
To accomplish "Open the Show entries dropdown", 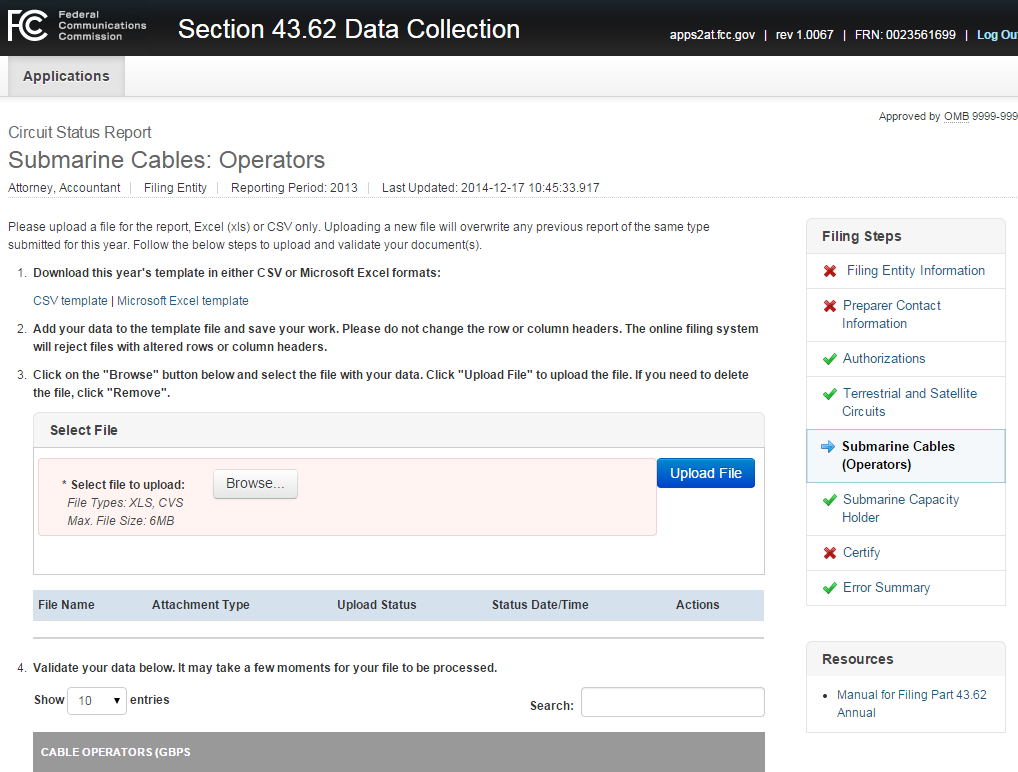I will click(97, 700).
